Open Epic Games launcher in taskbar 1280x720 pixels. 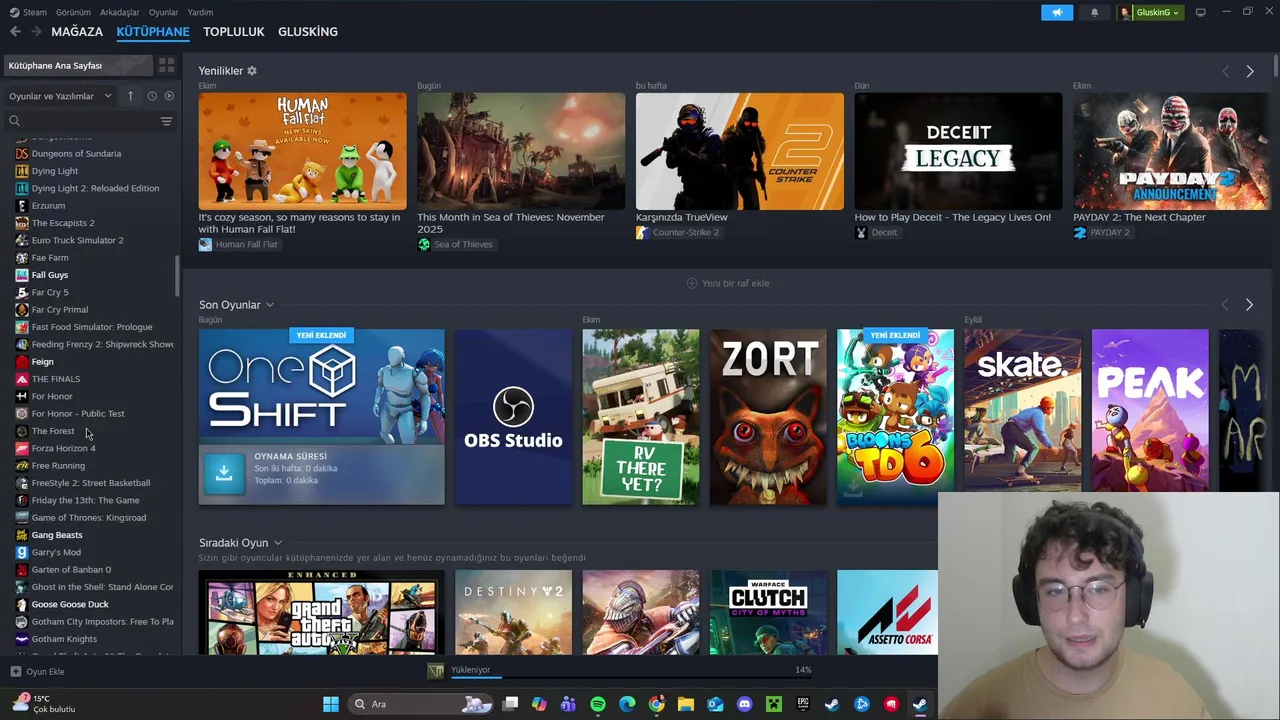(803, 704)
